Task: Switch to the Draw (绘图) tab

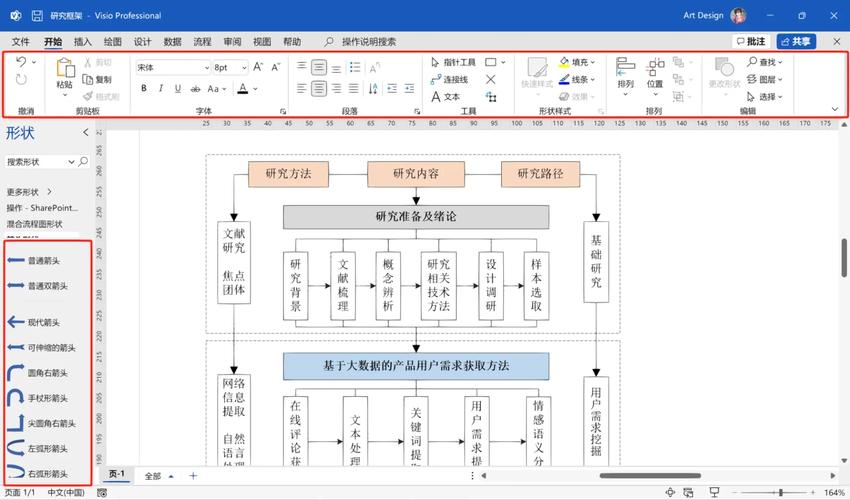Action: coord(112,42)
